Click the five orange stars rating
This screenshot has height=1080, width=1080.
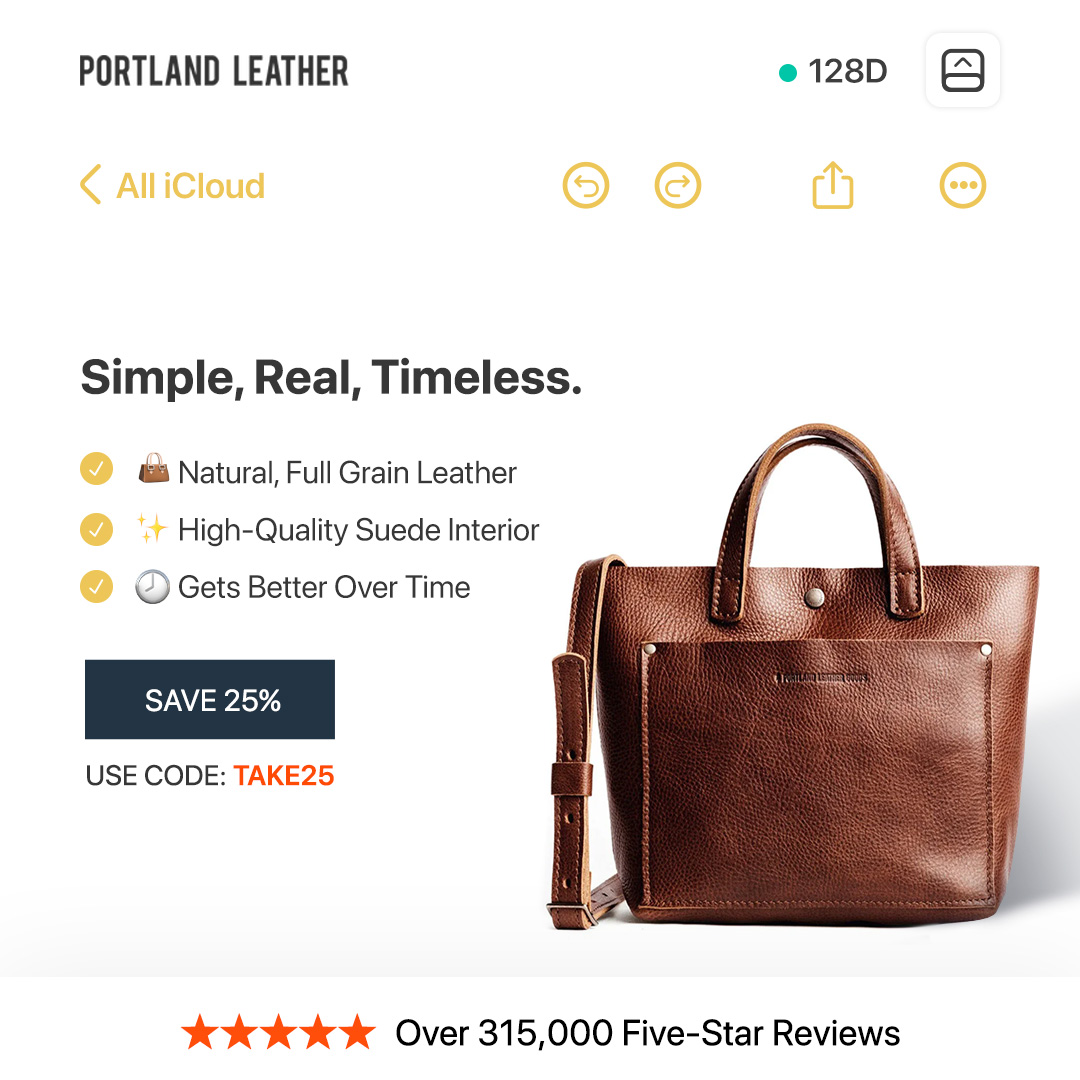pyautogui.click(x=278, y=1032)
